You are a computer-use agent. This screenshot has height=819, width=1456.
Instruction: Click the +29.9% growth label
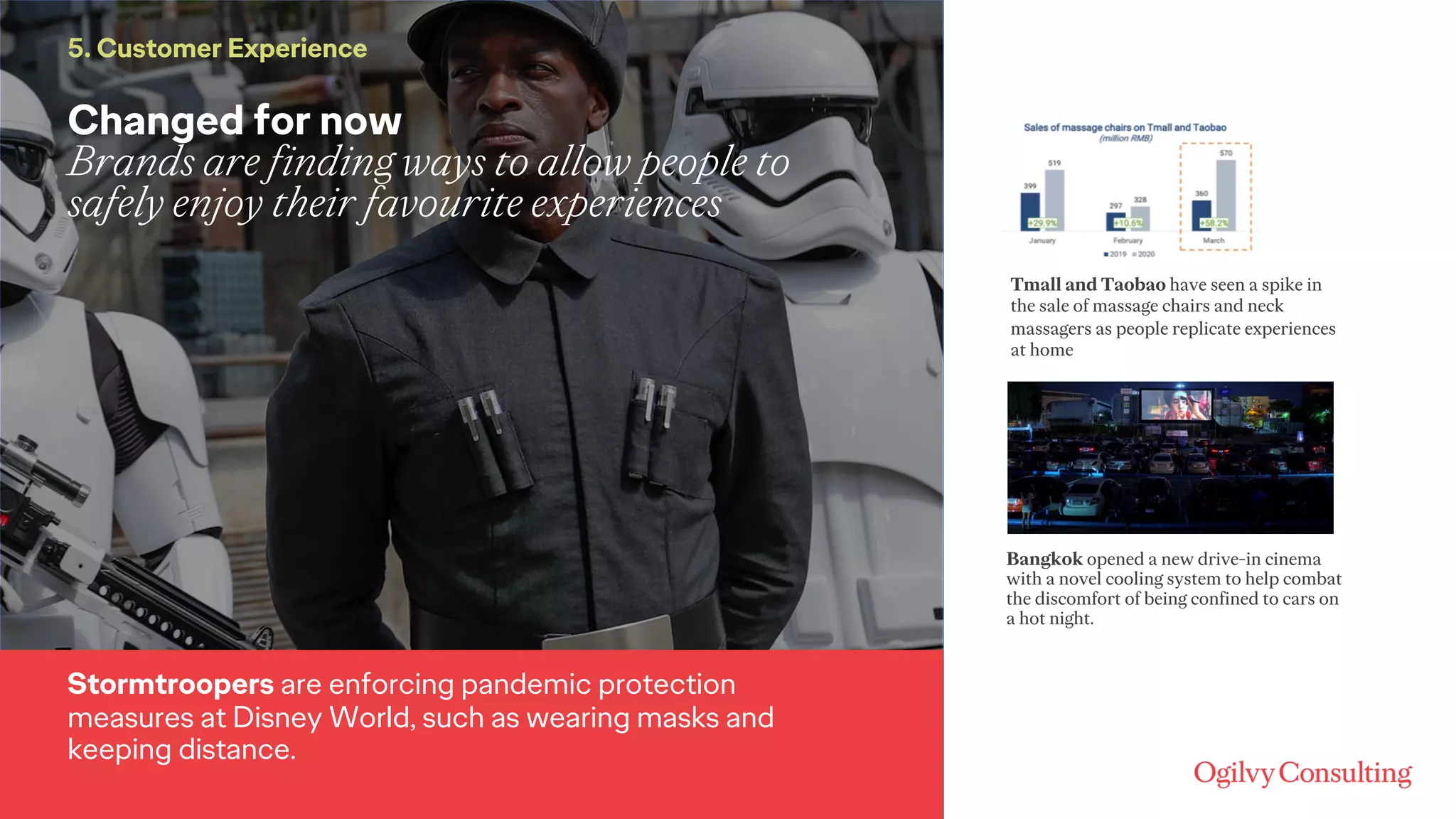(x=1042, y=223)
